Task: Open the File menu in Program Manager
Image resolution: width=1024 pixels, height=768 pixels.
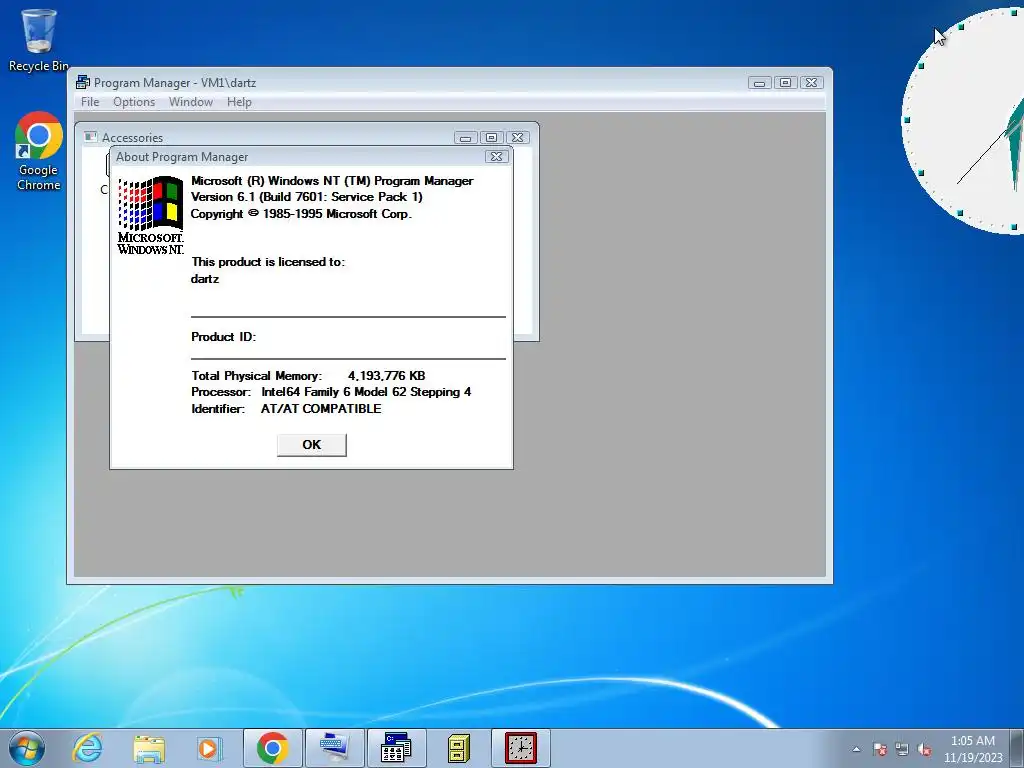Action: [x=90, y=102]
